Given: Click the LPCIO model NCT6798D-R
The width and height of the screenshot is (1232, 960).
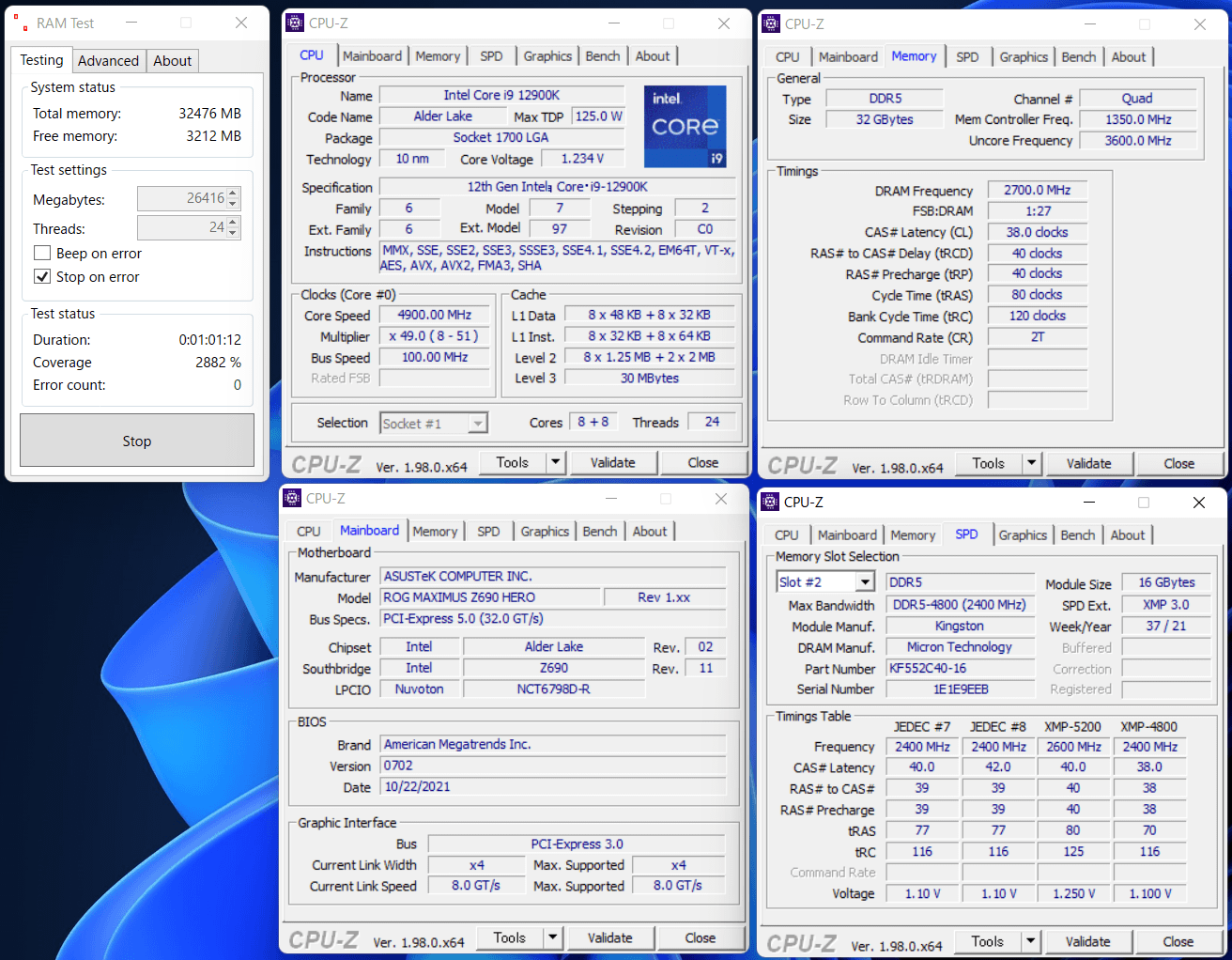Looking at the screenshot, I should point(554,689).
